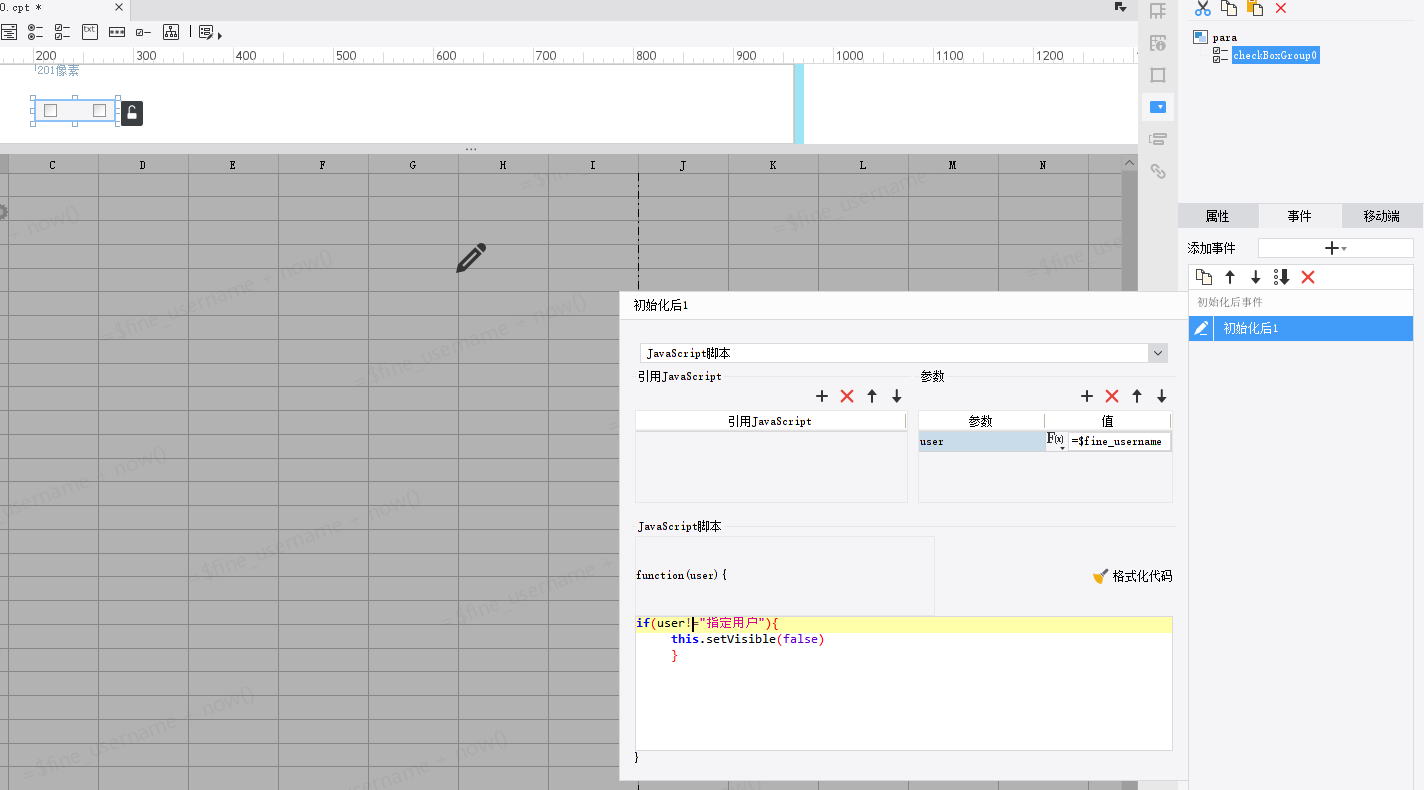Image resolution: width=1424 pixels, height=790 pixels.
Task: Select column C header in the spreadsheet
Action: [x=53, y=164]
